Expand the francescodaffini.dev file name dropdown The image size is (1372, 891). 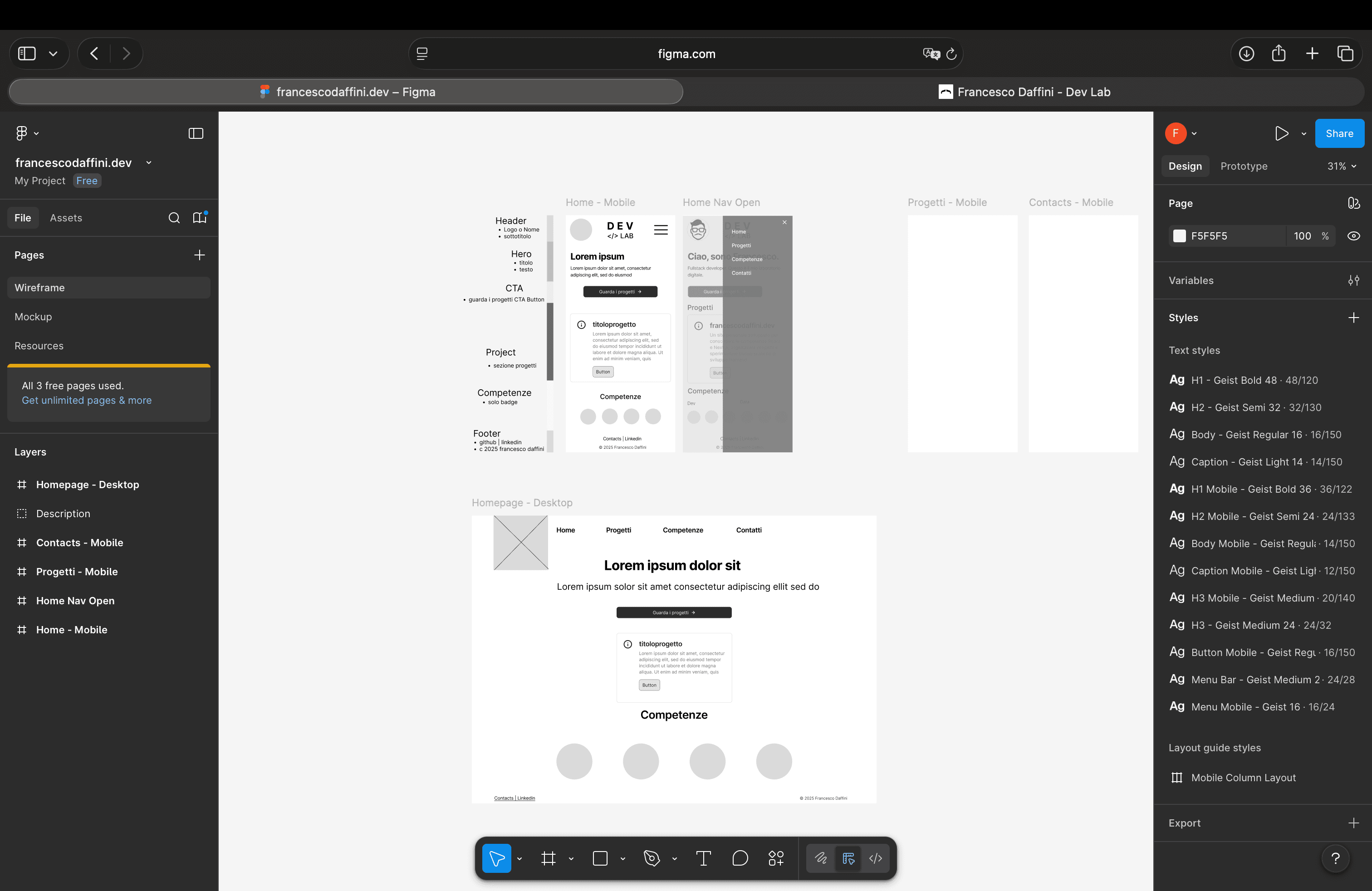coord(149,162)
